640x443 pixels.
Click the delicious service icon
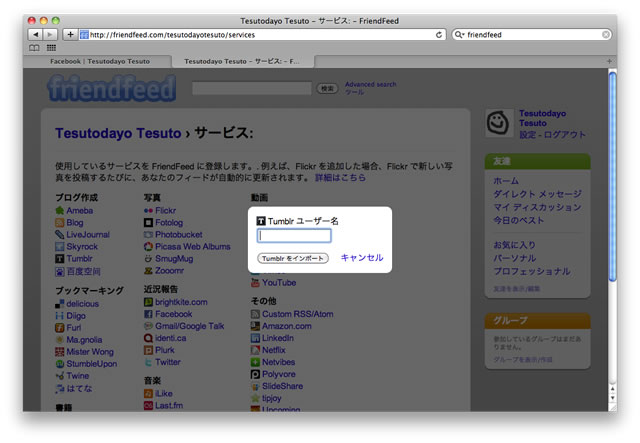[x=60, y=304]
